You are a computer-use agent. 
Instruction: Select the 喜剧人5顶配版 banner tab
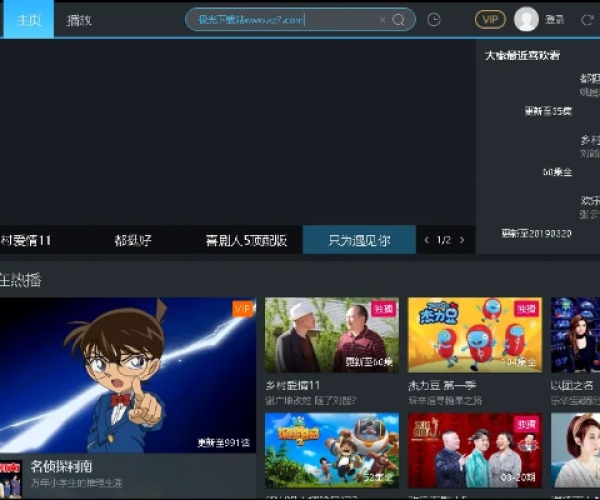(246, 240)
